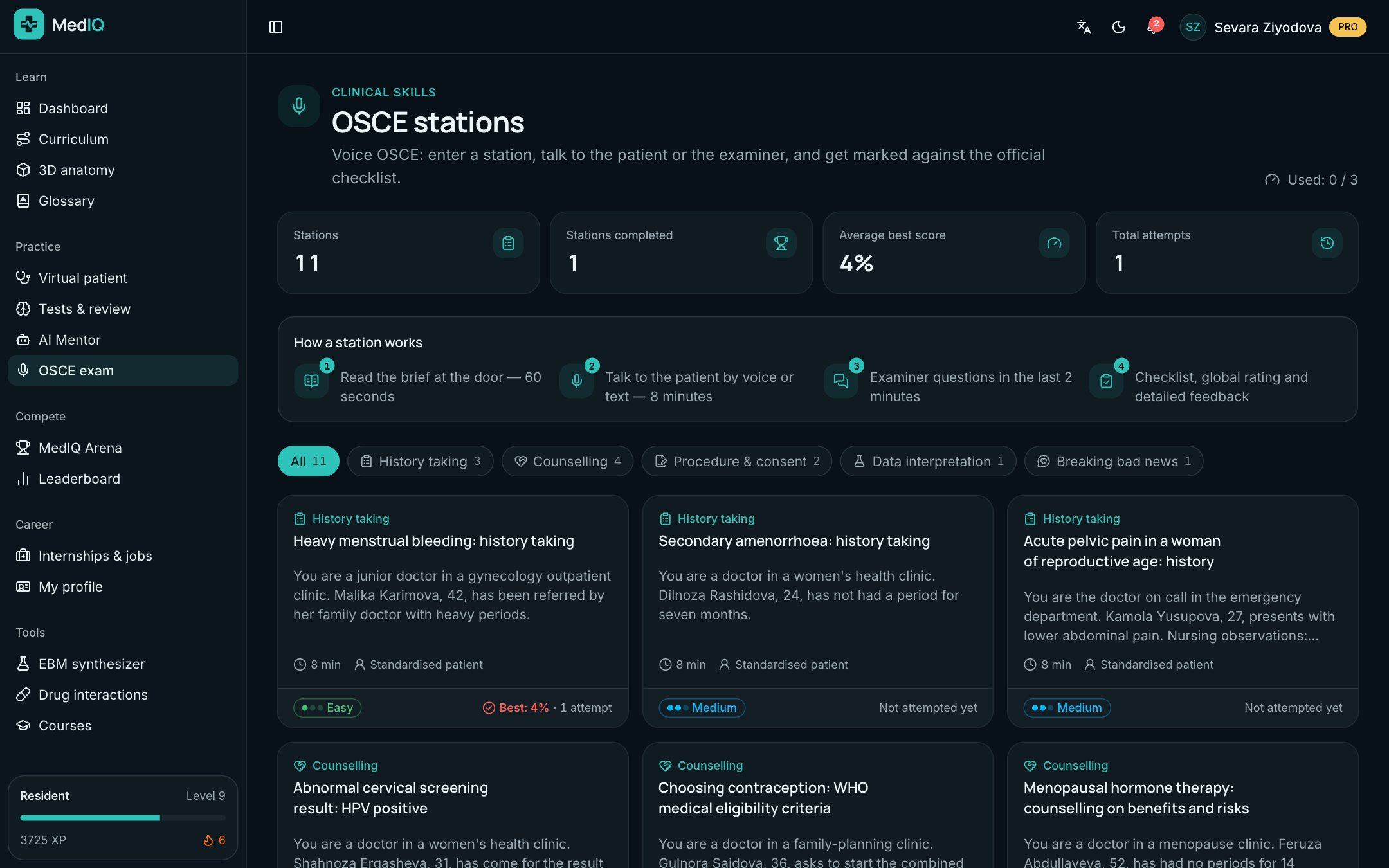Go to 3D anatomy
The height and width of the screenshot is (868, 1389).
click(123, 170)
